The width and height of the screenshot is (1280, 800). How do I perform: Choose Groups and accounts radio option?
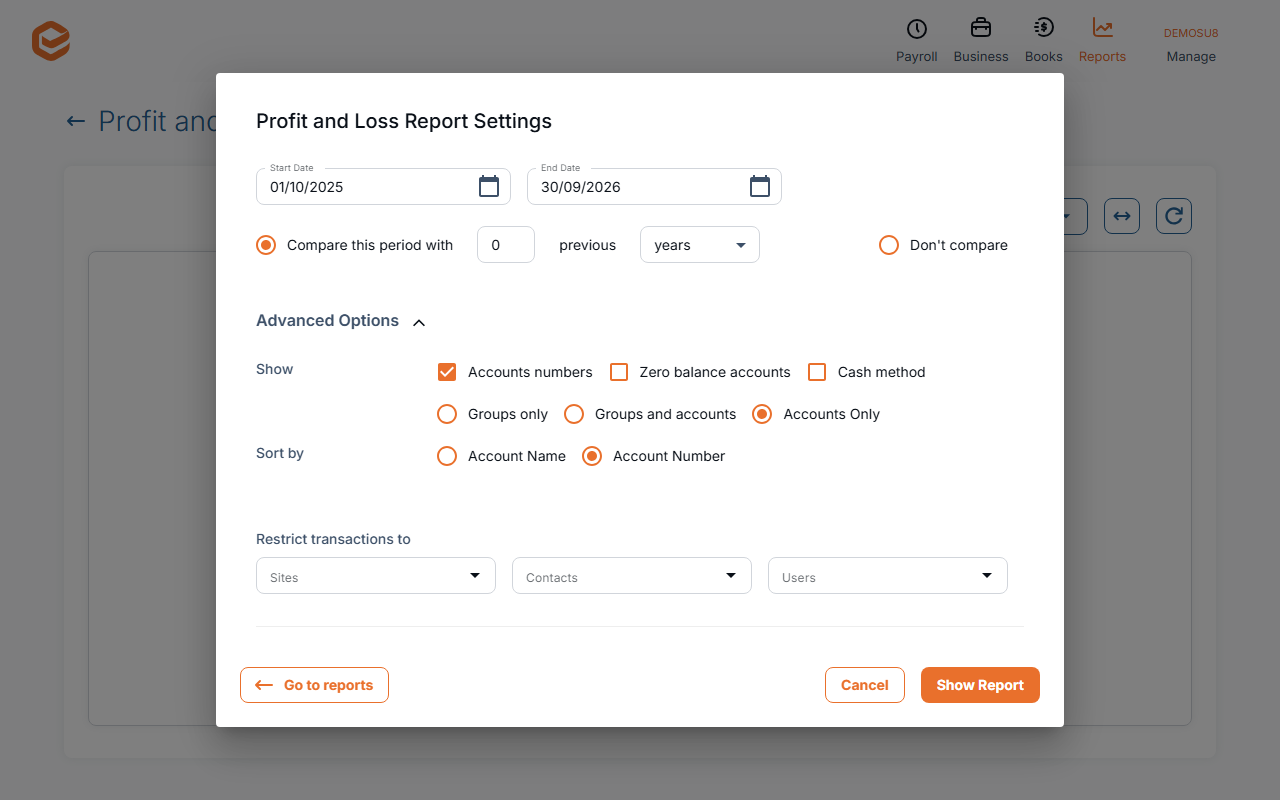574,414
